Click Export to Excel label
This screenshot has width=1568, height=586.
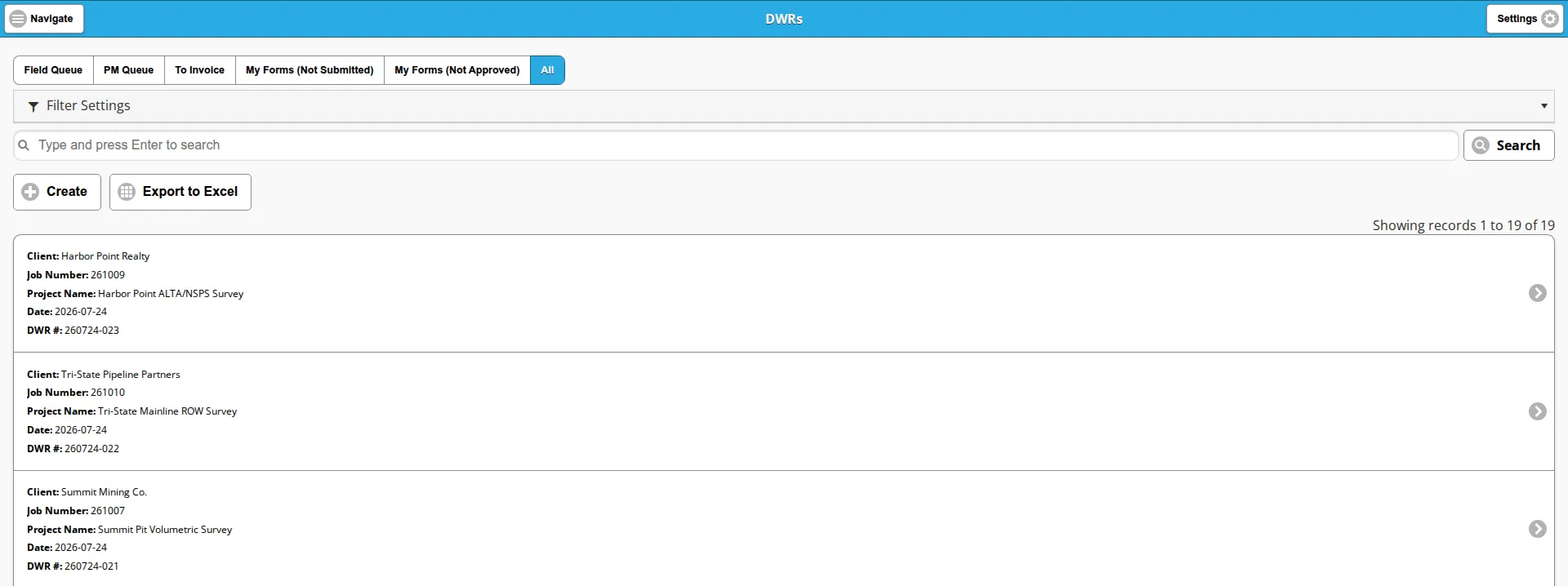190,192
